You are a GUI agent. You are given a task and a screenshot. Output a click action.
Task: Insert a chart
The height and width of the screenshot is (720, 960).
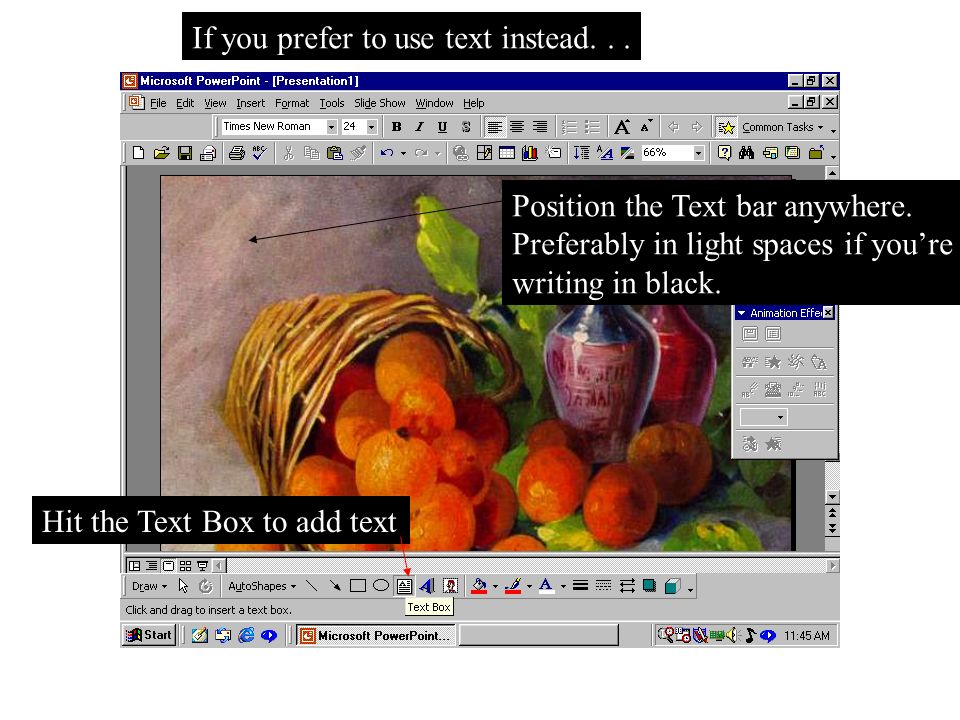coord(530,152)
